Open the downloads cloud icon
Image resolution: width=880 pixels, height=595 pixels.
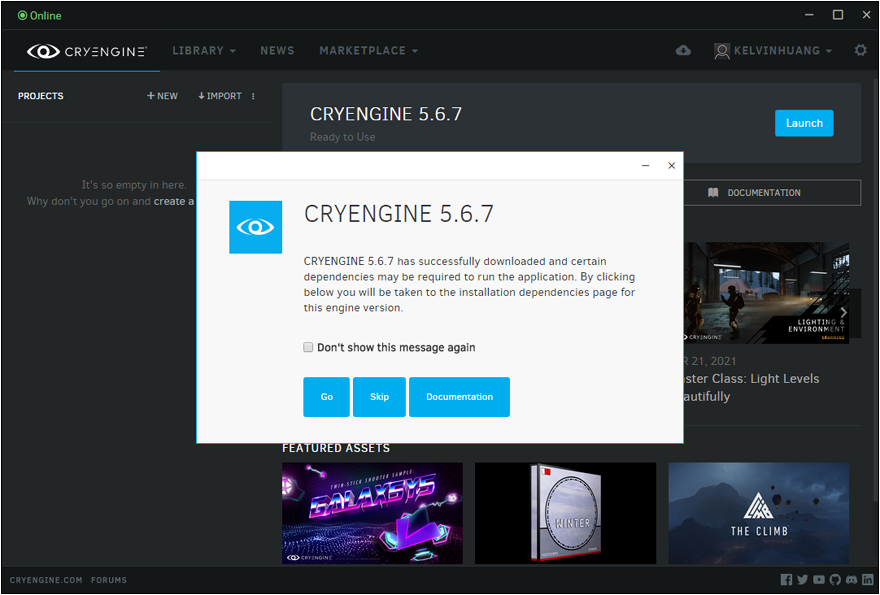pos(683,51)
